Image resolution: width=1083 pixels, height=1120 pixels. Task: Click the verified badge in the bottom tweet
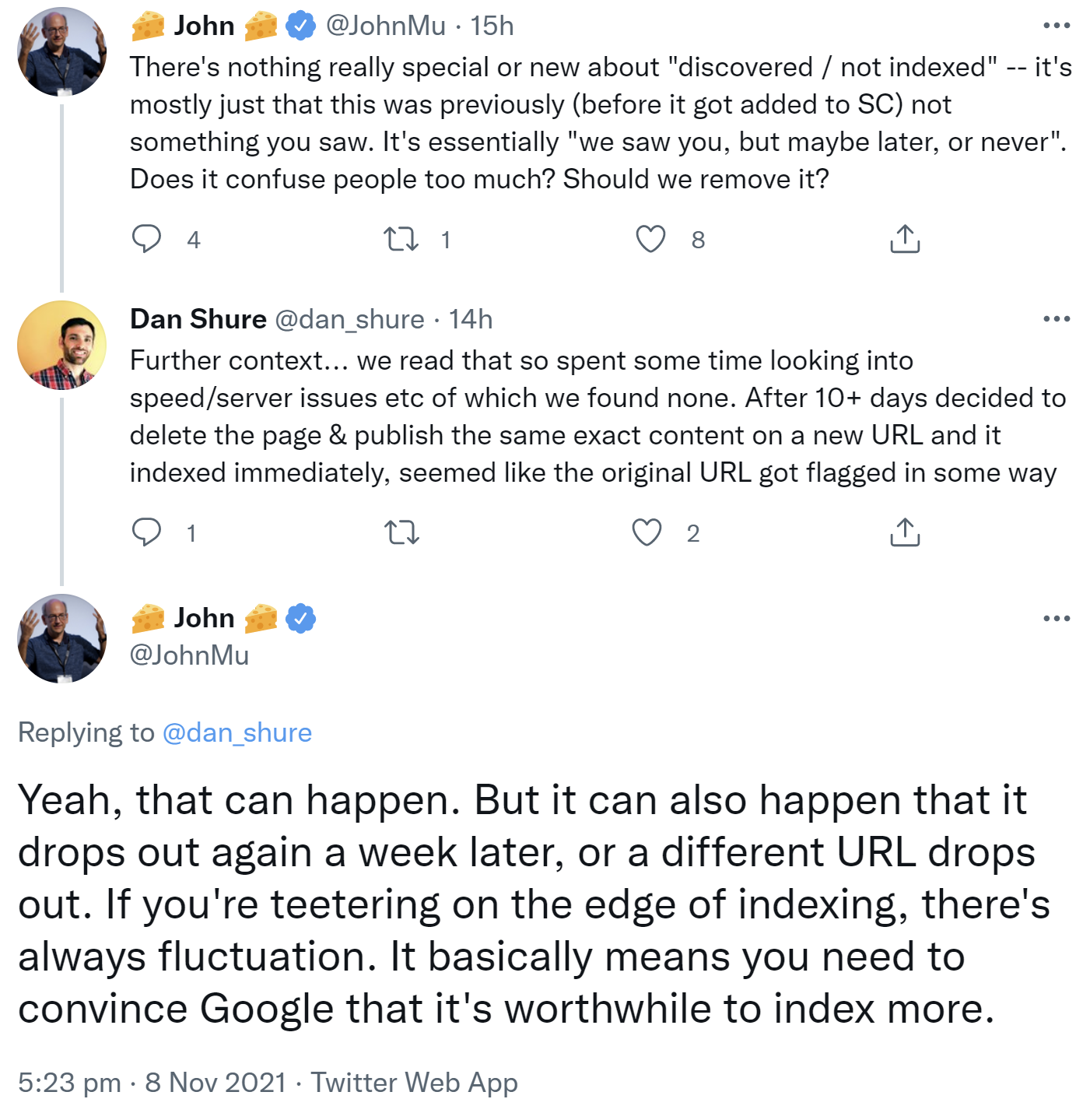(x=300, y=617)
